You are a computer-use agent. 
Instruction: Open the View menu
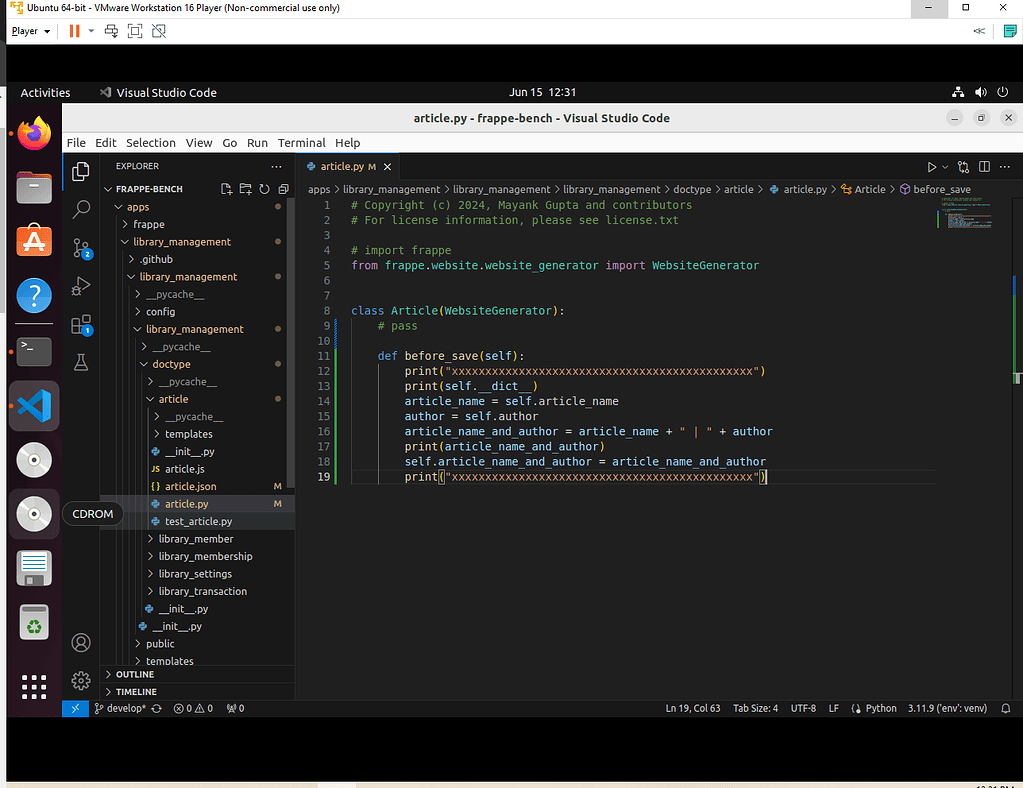tap(198, 143)
